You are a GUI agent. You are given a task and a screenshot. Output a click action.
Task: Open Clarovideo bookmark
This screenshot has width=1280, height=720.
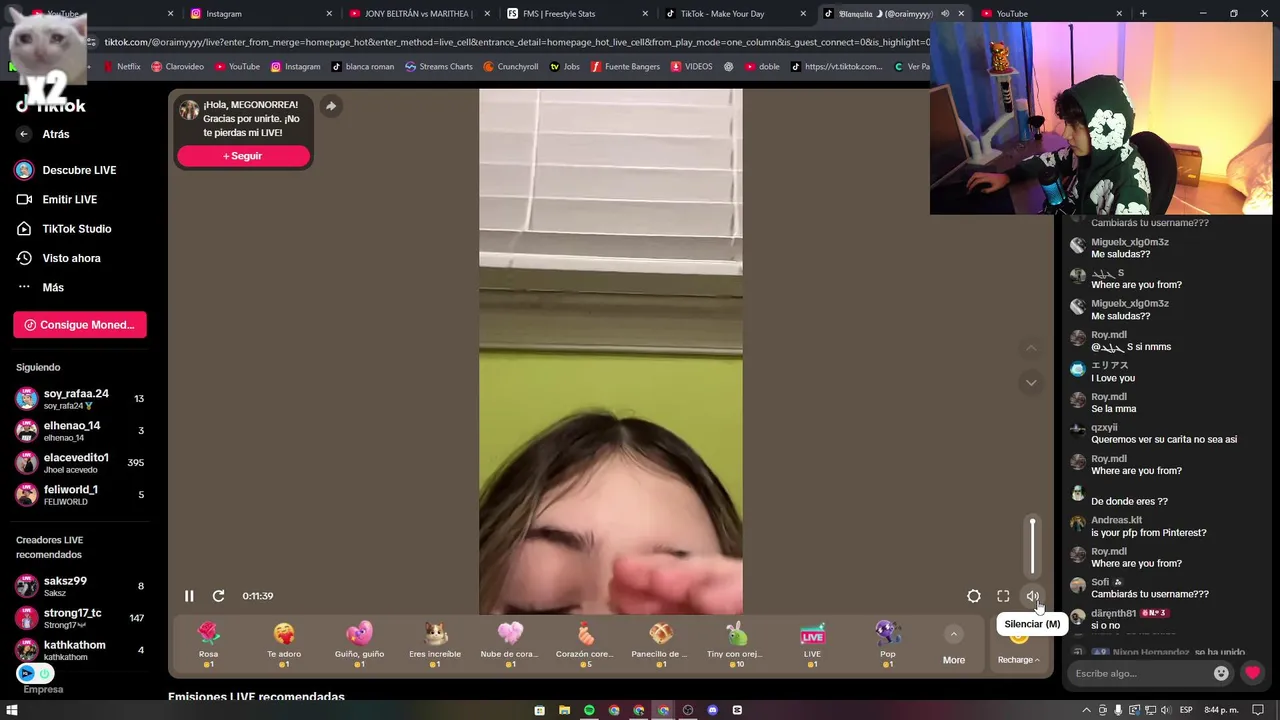point(177,67)
